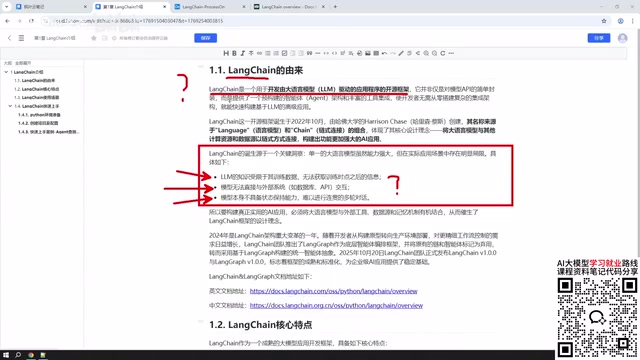Switch to the LangChain-ProcessOn browser tab
The width and height of the screenshot is (640, 360).
pos(203,7)
